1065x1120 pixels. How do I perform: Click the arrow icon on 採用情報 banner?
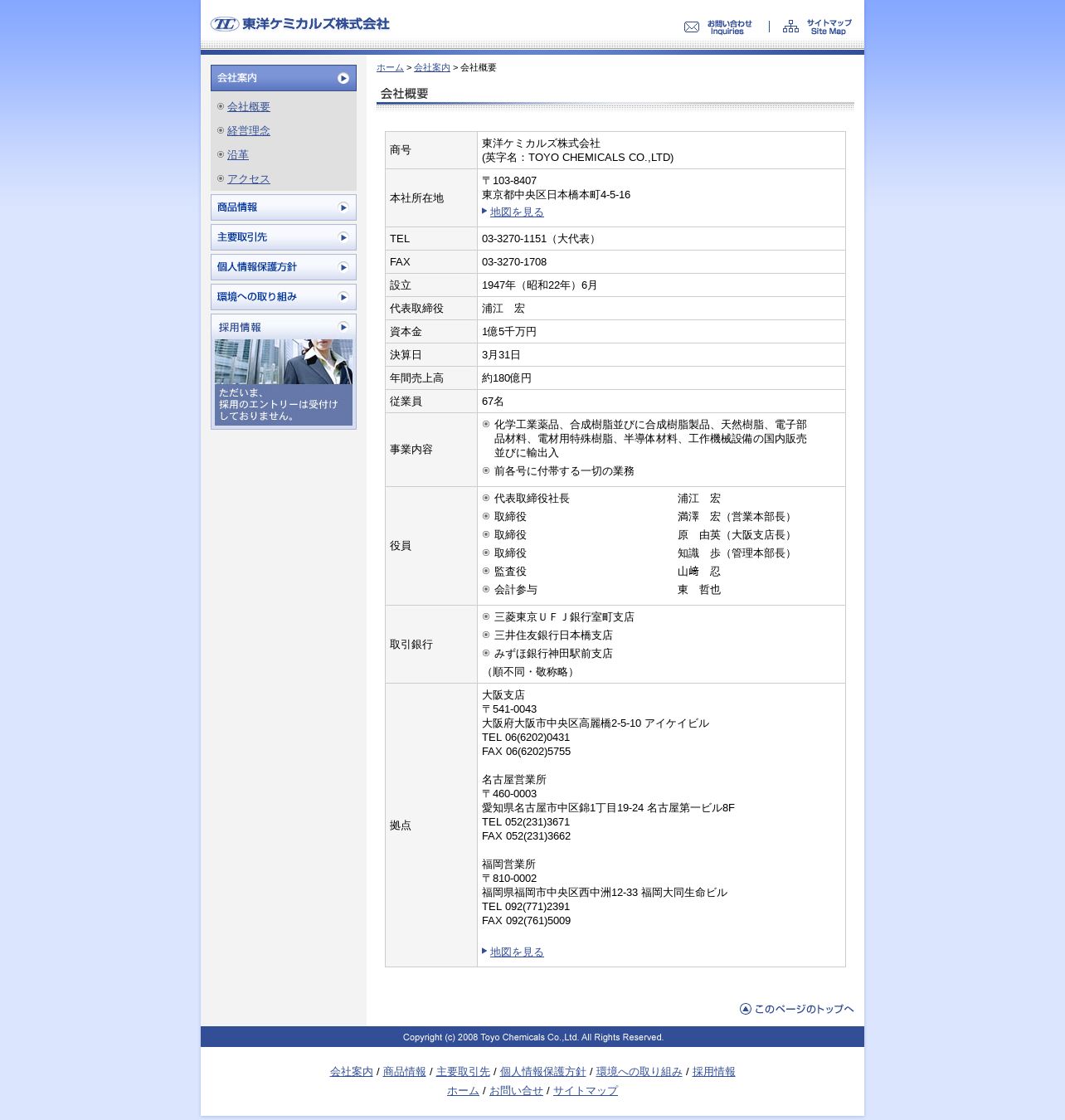click(x=343, y=327)
